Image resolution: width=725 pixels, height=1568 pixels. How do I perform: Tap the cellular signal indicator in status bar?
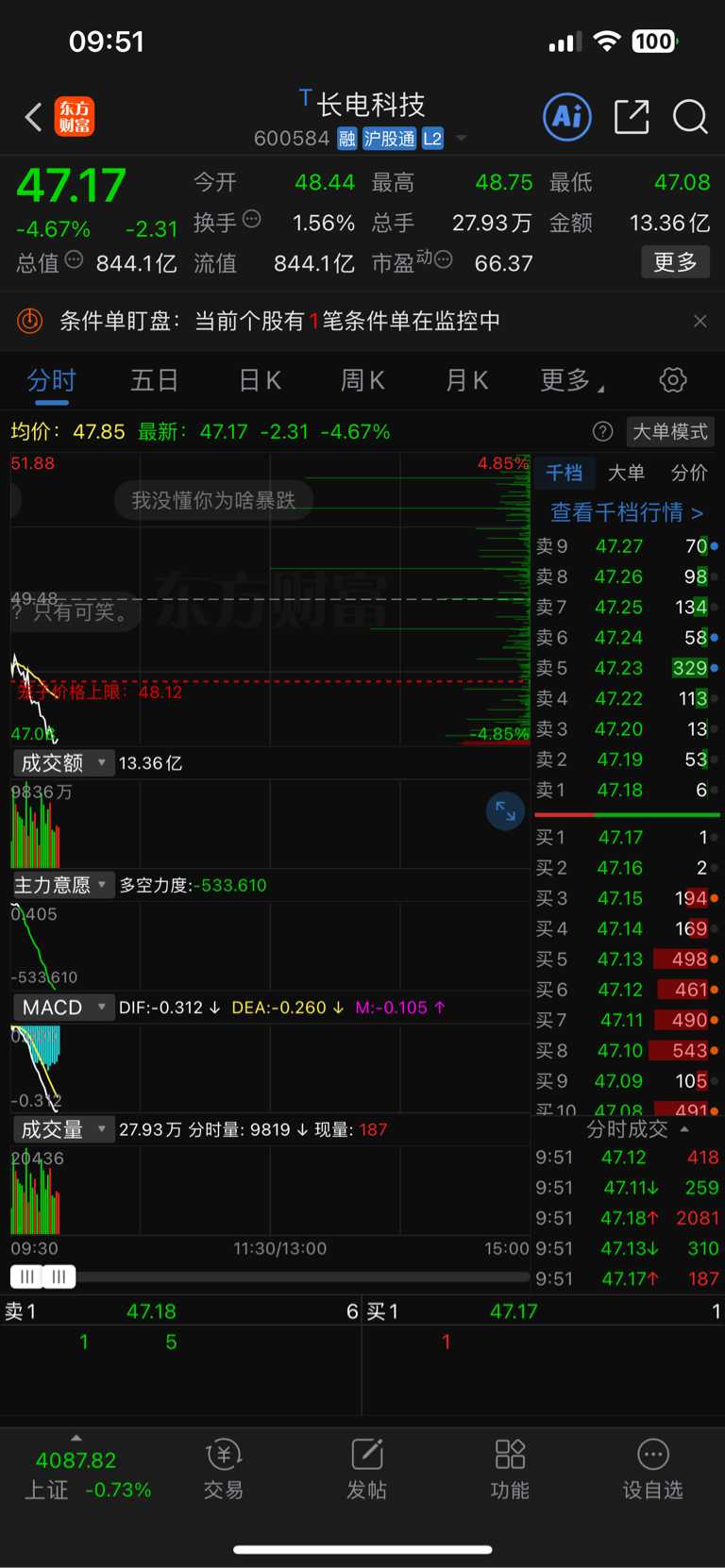565,42
